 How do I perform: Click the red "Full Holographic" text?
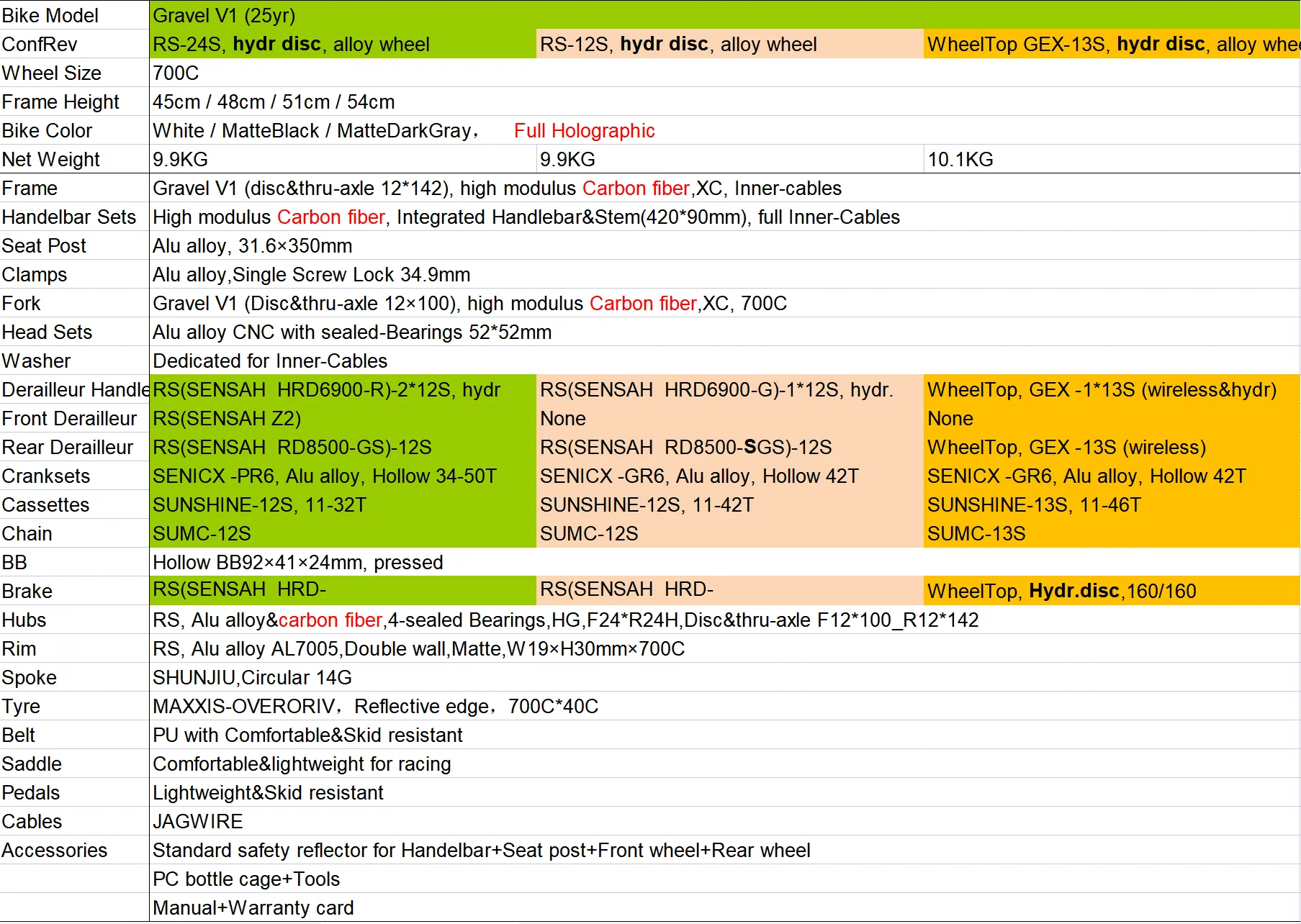[585, 130]
